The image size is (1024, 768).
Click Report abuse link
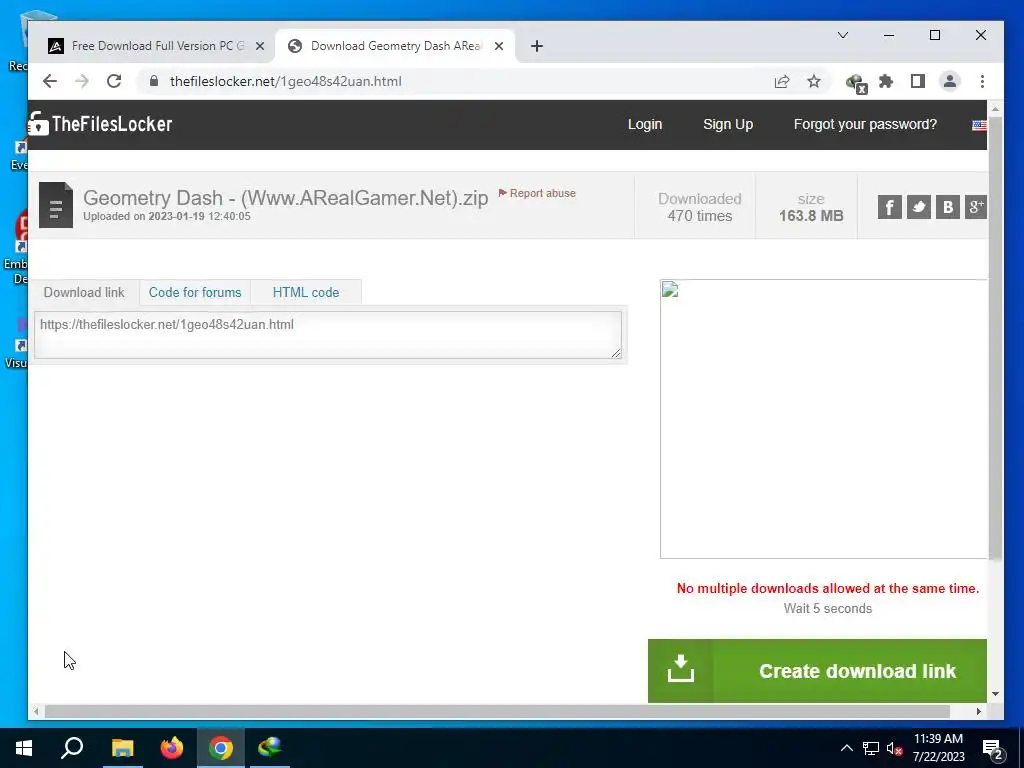click(537, 193)
